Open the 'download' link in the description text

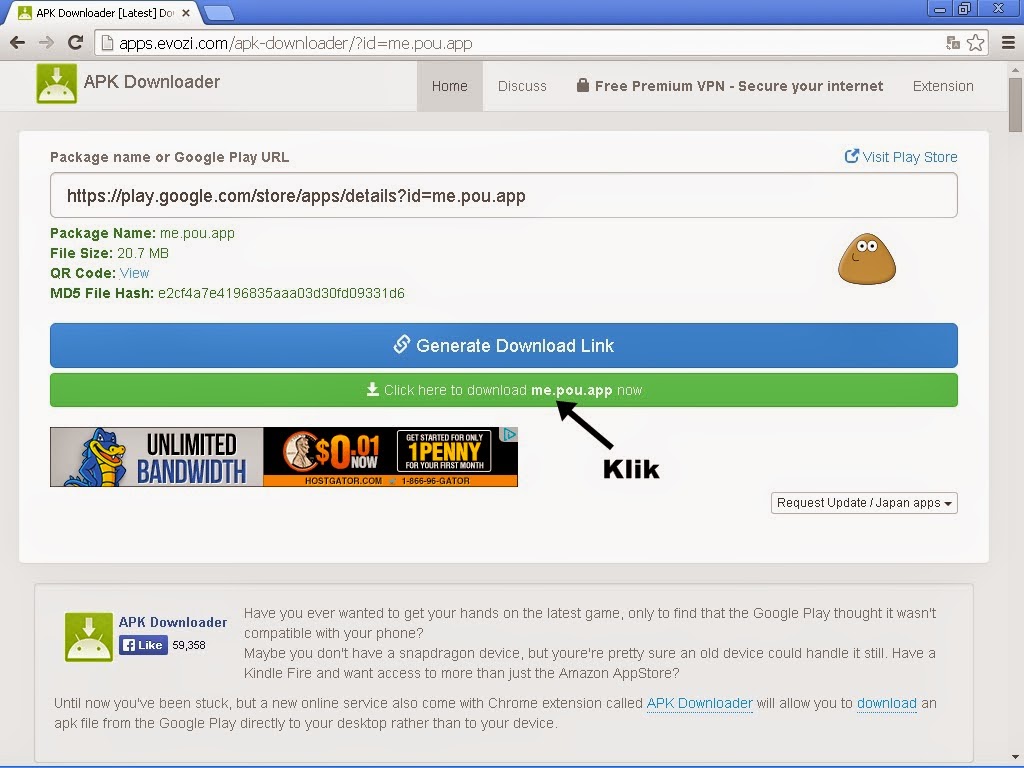[x=886, y=703]
